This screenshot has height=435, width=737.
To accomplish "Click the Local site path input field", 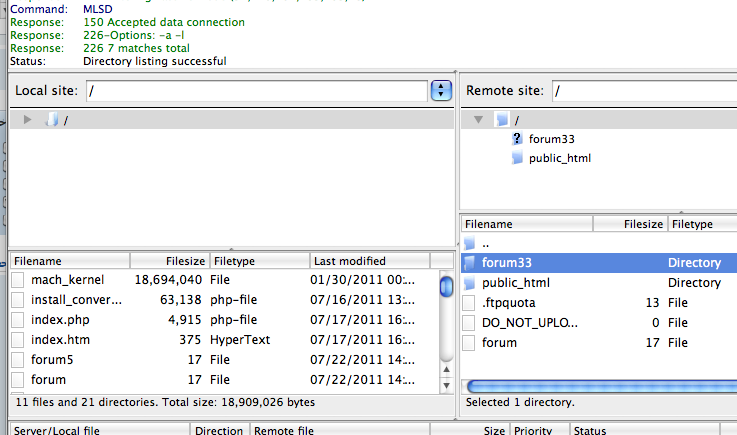I will (256, 91).
